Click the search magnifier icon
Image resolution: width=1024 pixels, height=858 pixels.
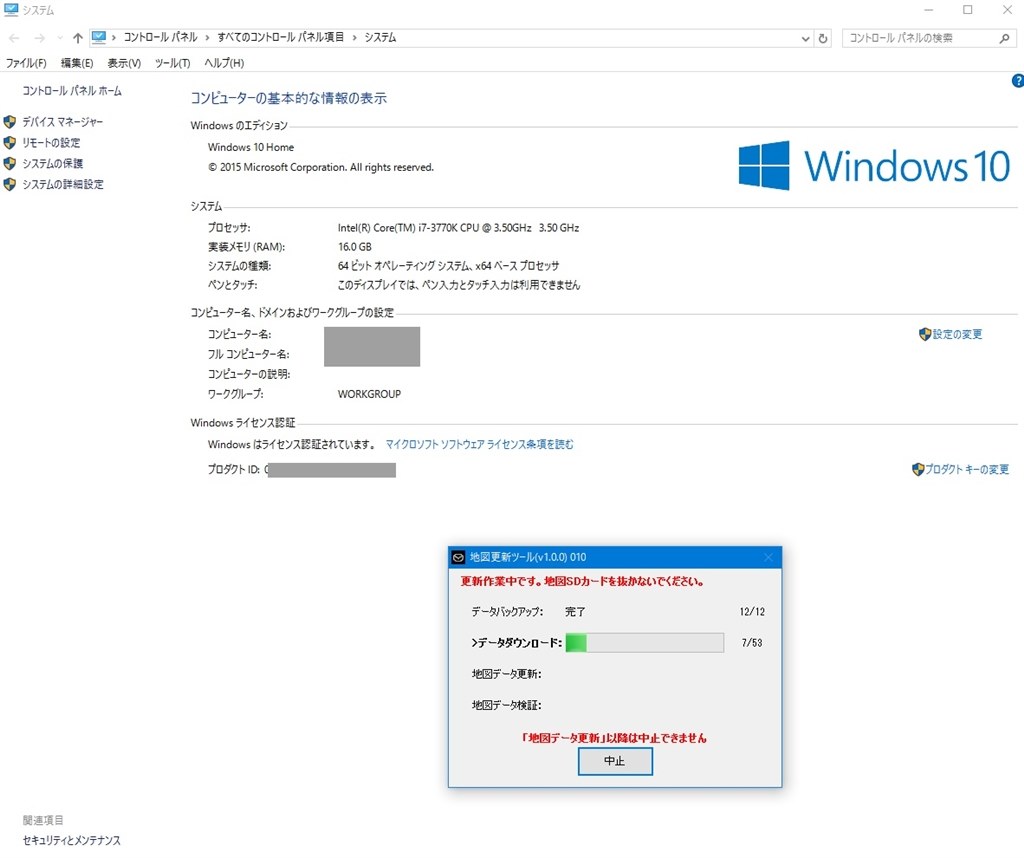1004,39
